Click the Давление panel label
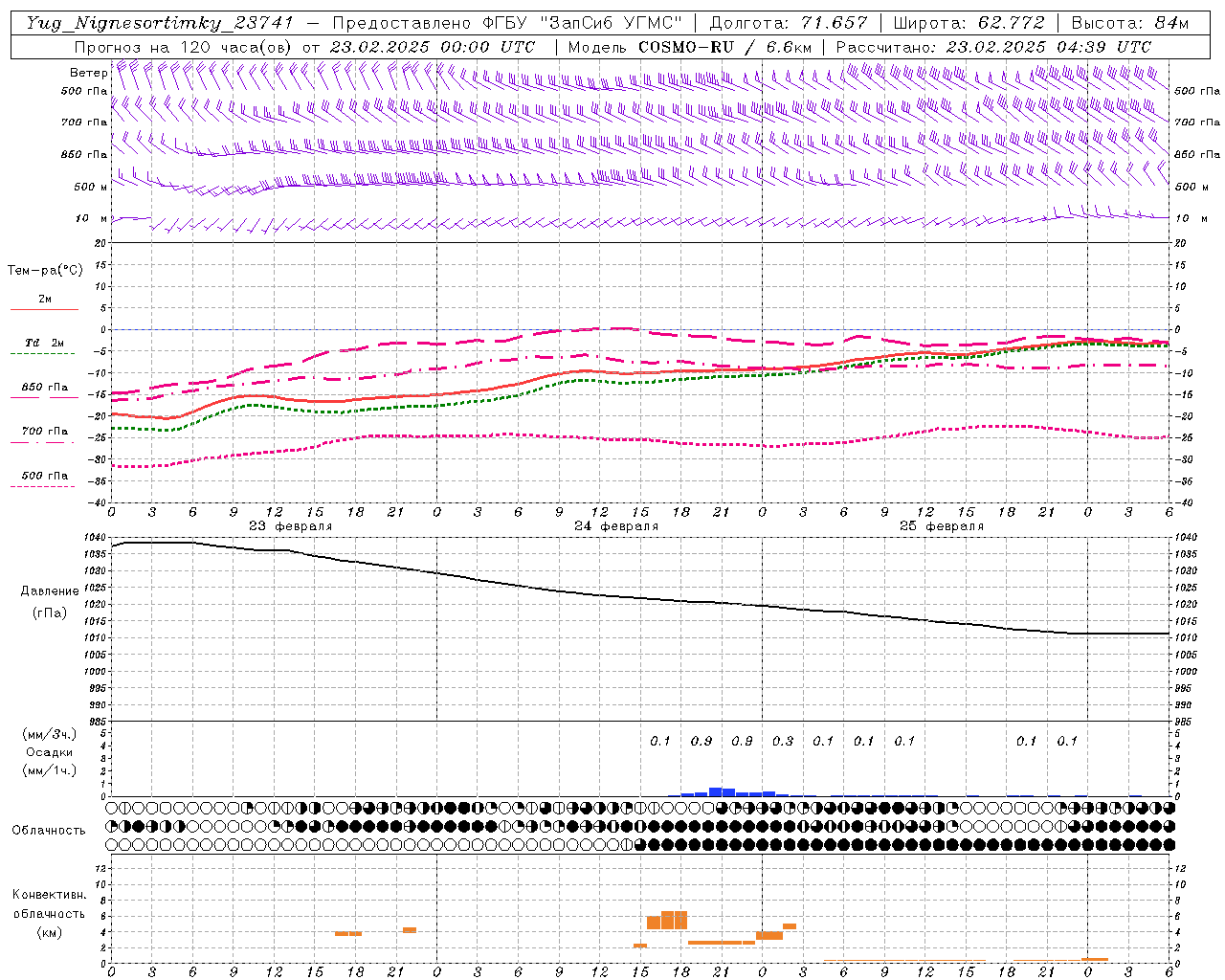This screenshot has width=1225, height=980. pos(50,591)
